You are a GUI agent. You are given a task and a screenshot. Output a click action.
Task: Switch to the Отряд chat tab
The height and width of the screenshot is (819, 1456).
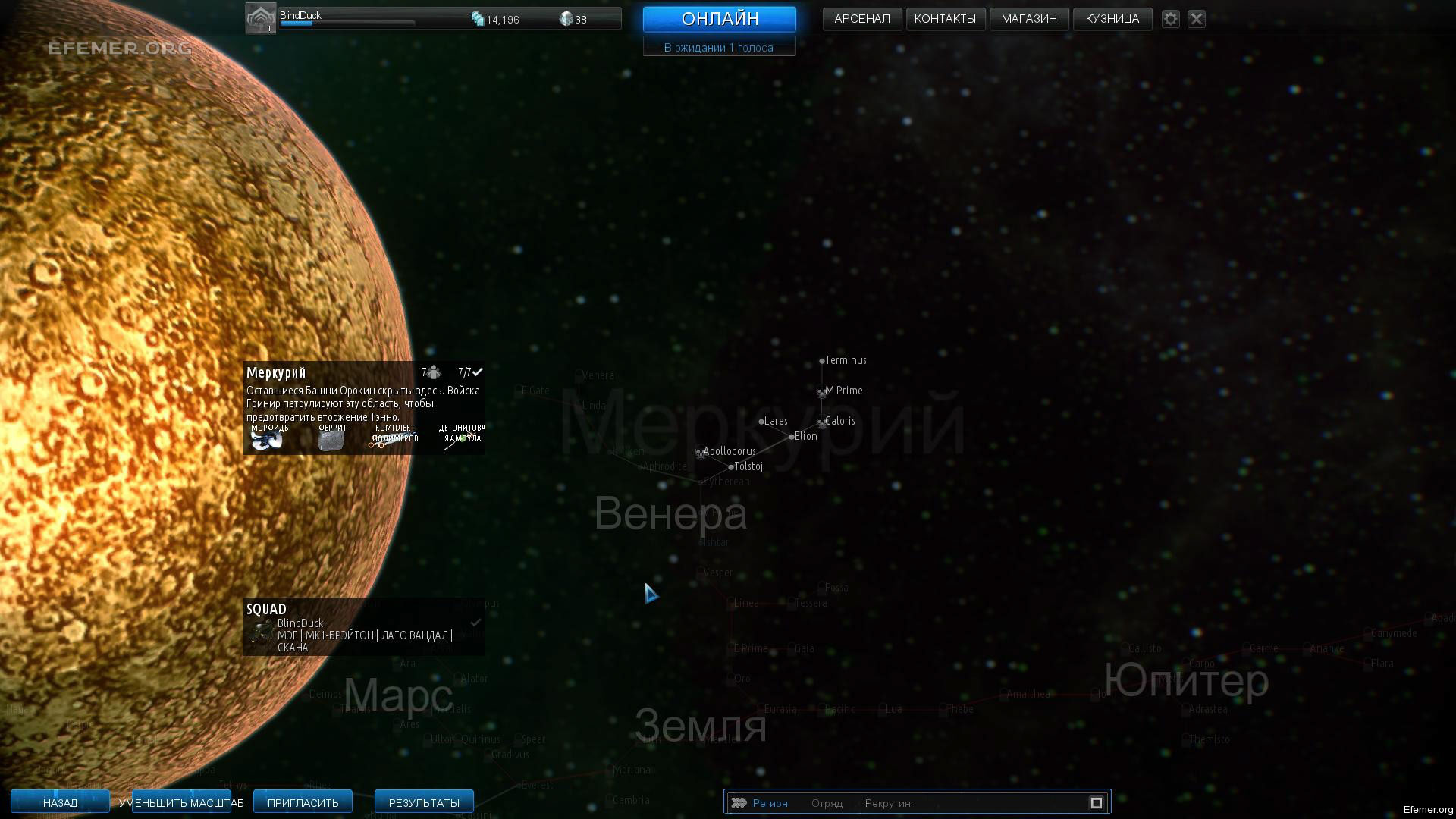(827, 803)
